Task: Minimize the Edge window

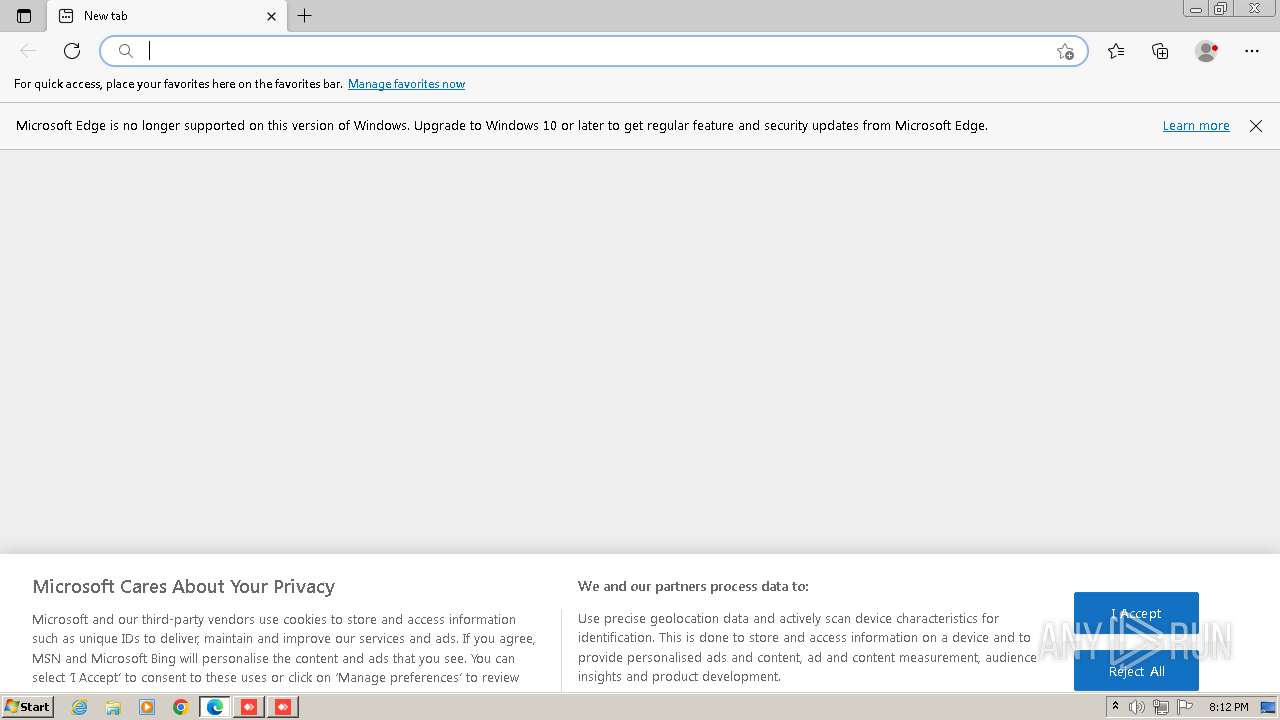Action: [1195, 9]
